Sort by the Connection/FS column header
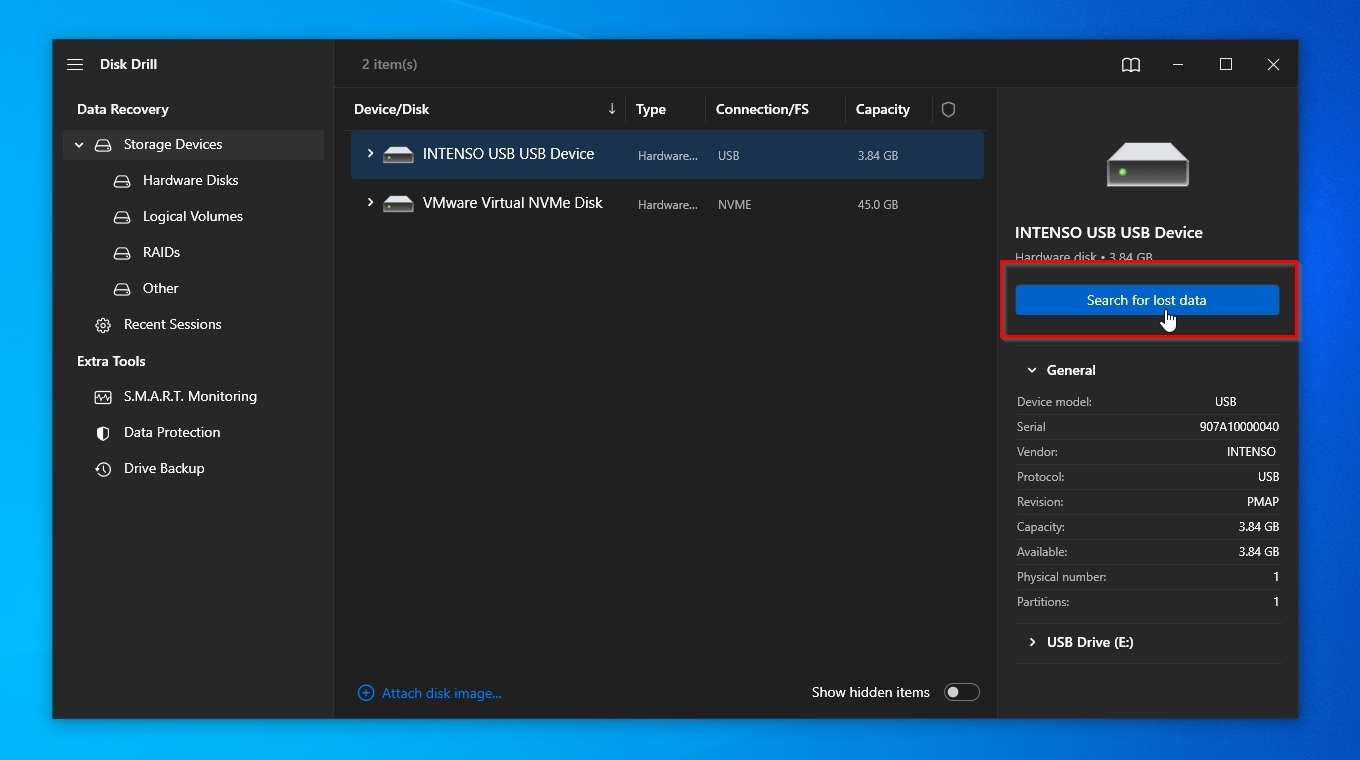This screenshot has height=760, width=1360. (762, 109)
